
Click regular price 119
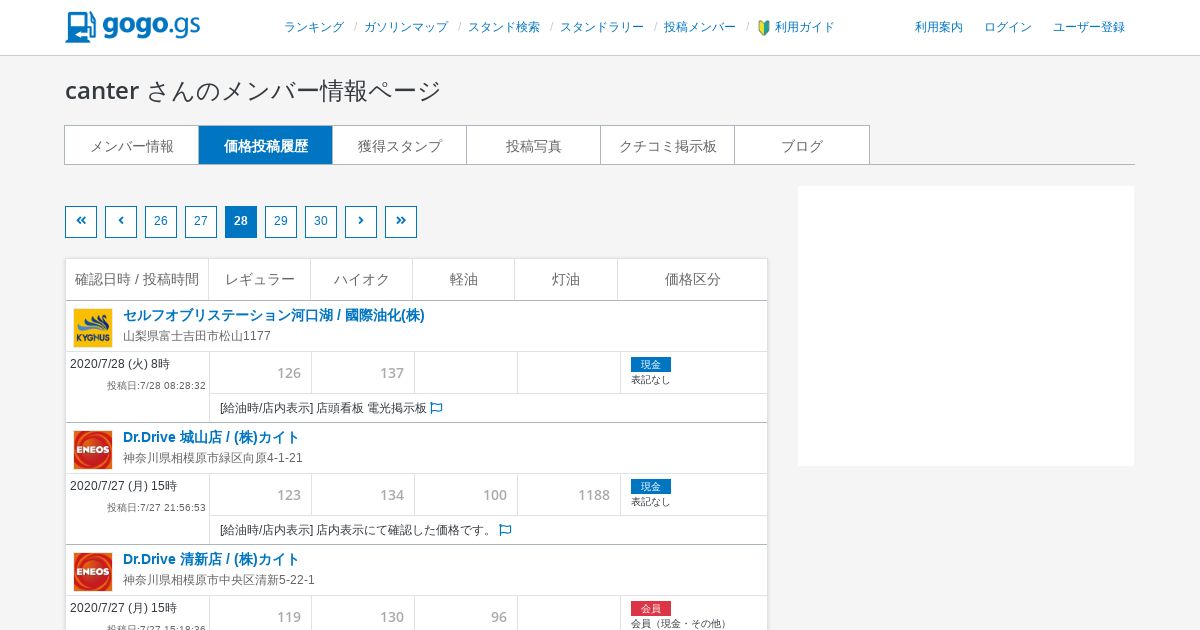point(289,617)
